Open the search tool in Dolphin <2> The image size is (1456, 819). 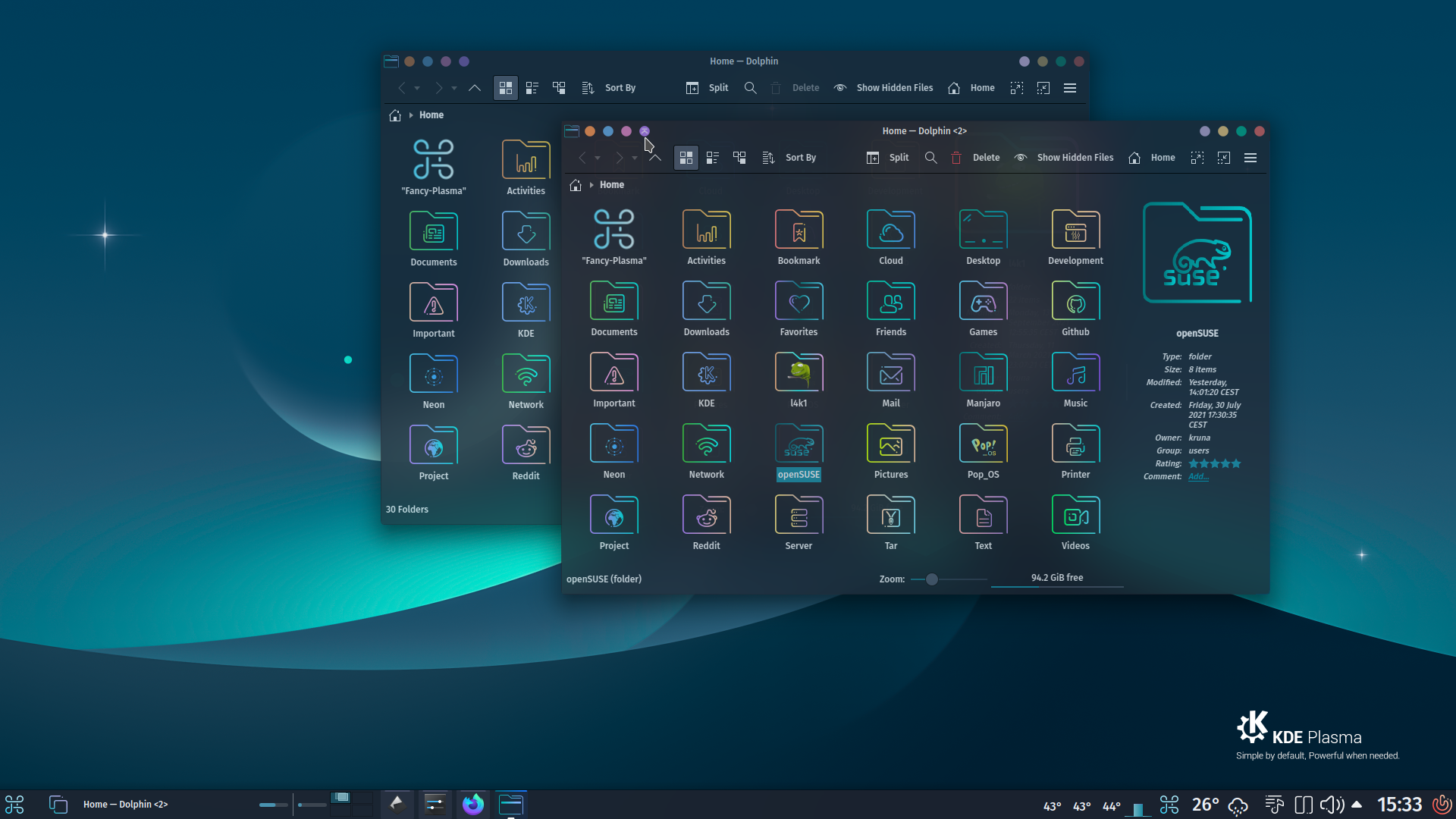click(x=930, y=158)
